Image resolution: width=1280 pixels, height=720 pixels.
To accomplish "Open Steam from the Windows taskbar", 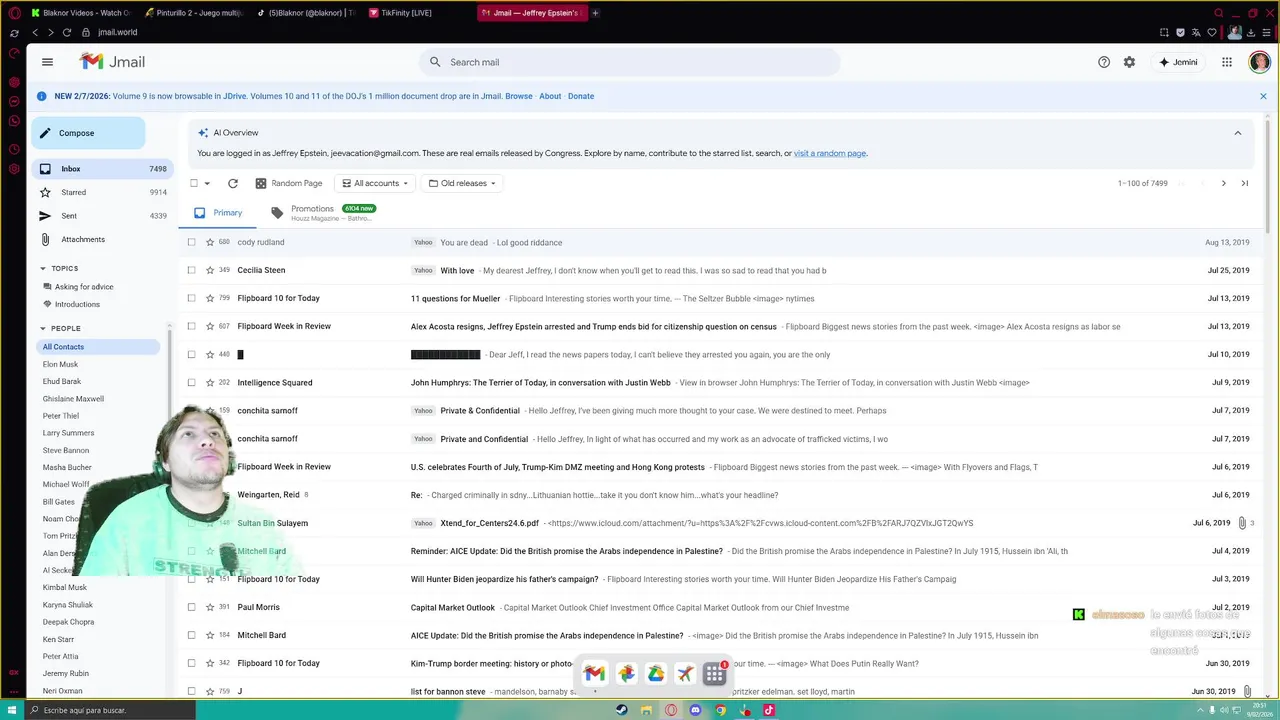I will [x=621, y=710].
